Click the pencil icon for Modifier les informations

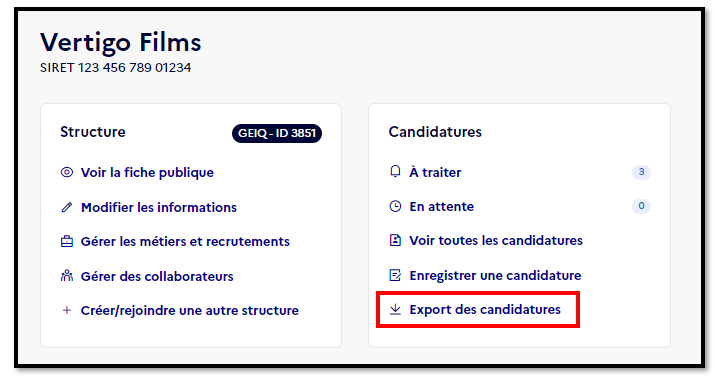[67, 208]
